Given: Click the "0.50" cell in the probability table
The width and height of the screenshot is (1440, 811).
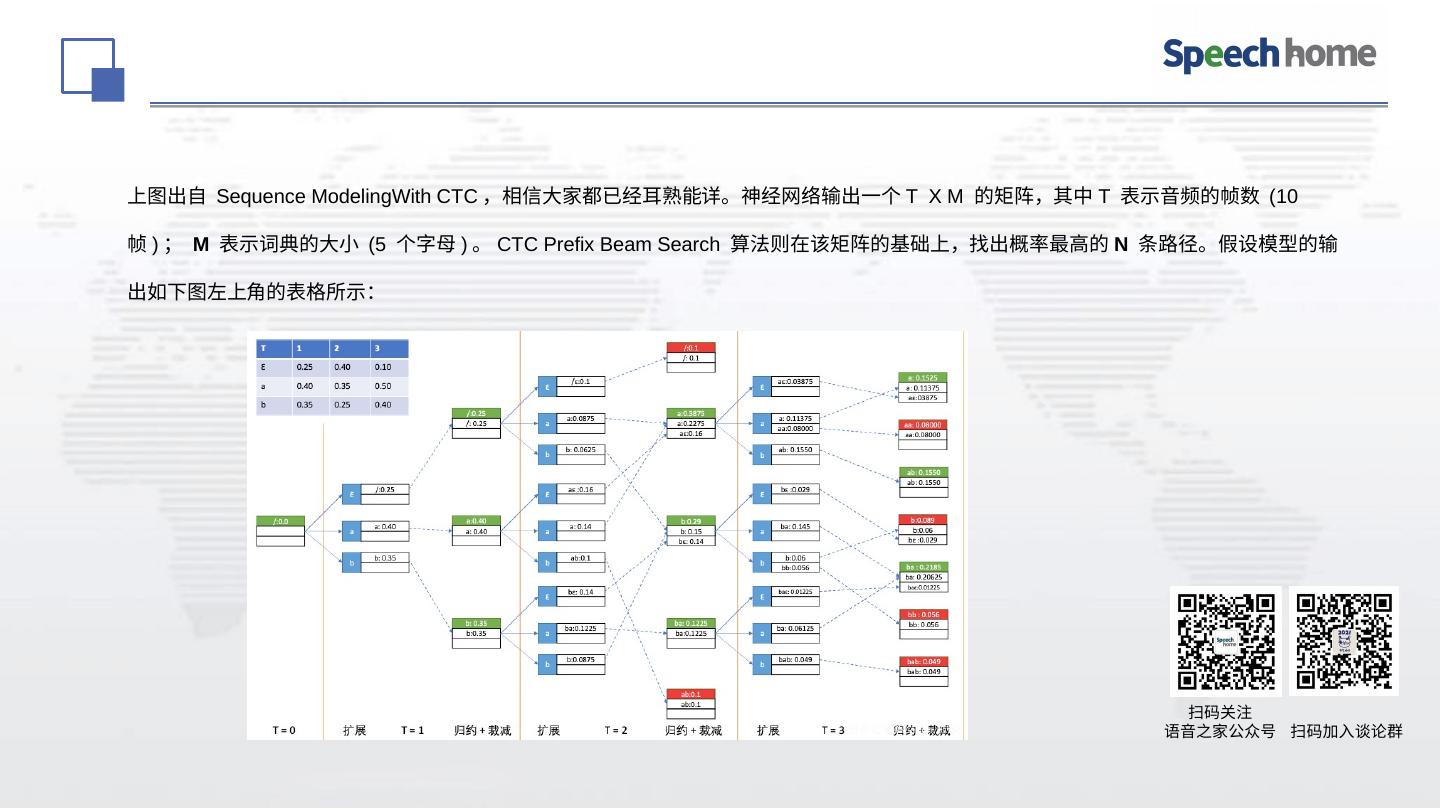Looking at the screenshot, I should (x=389, y=386).
